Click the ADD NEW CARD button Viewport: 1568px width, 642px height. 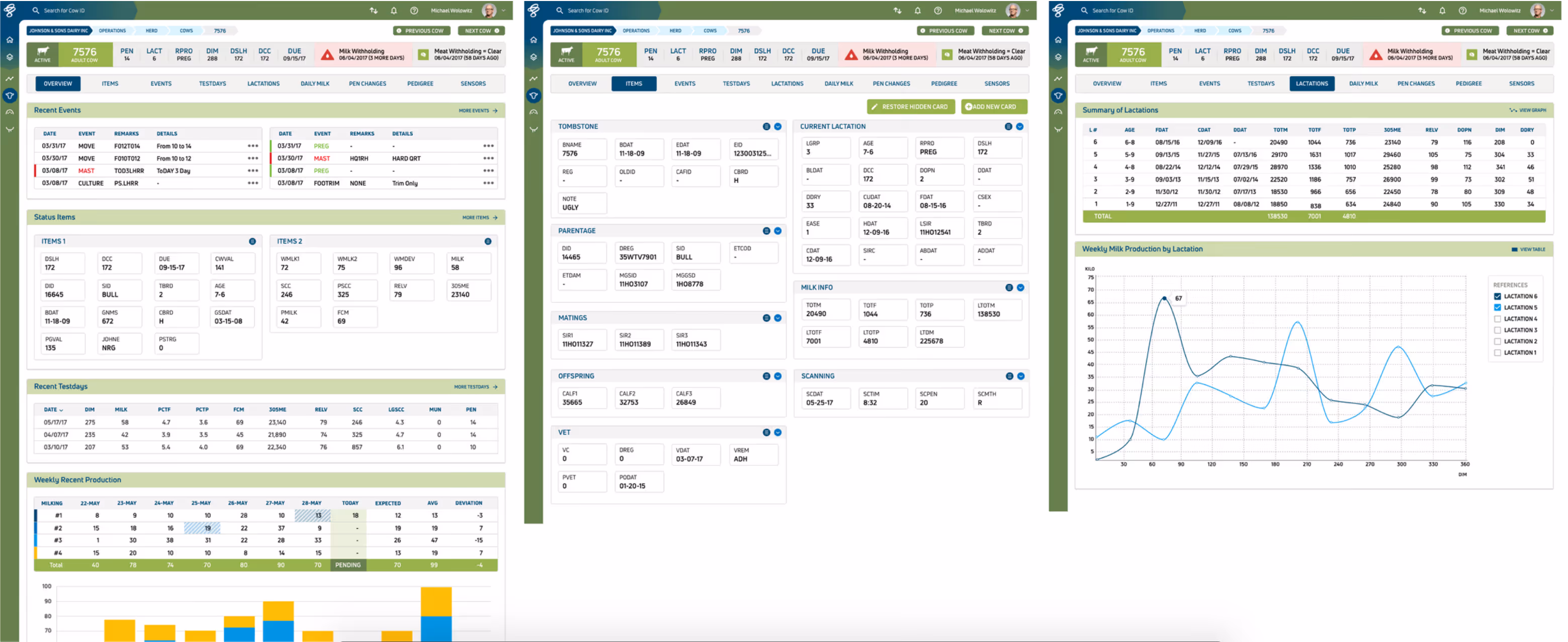(x=994, y=106)
